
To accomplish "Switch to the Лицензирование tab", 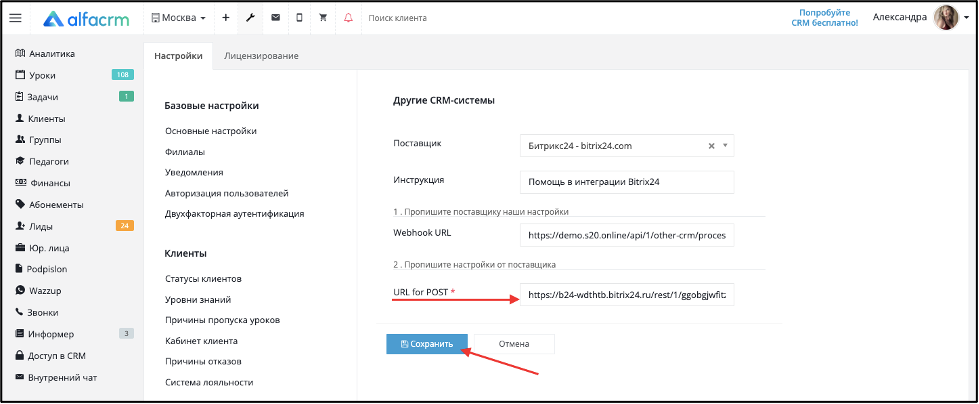I will 261,56.
